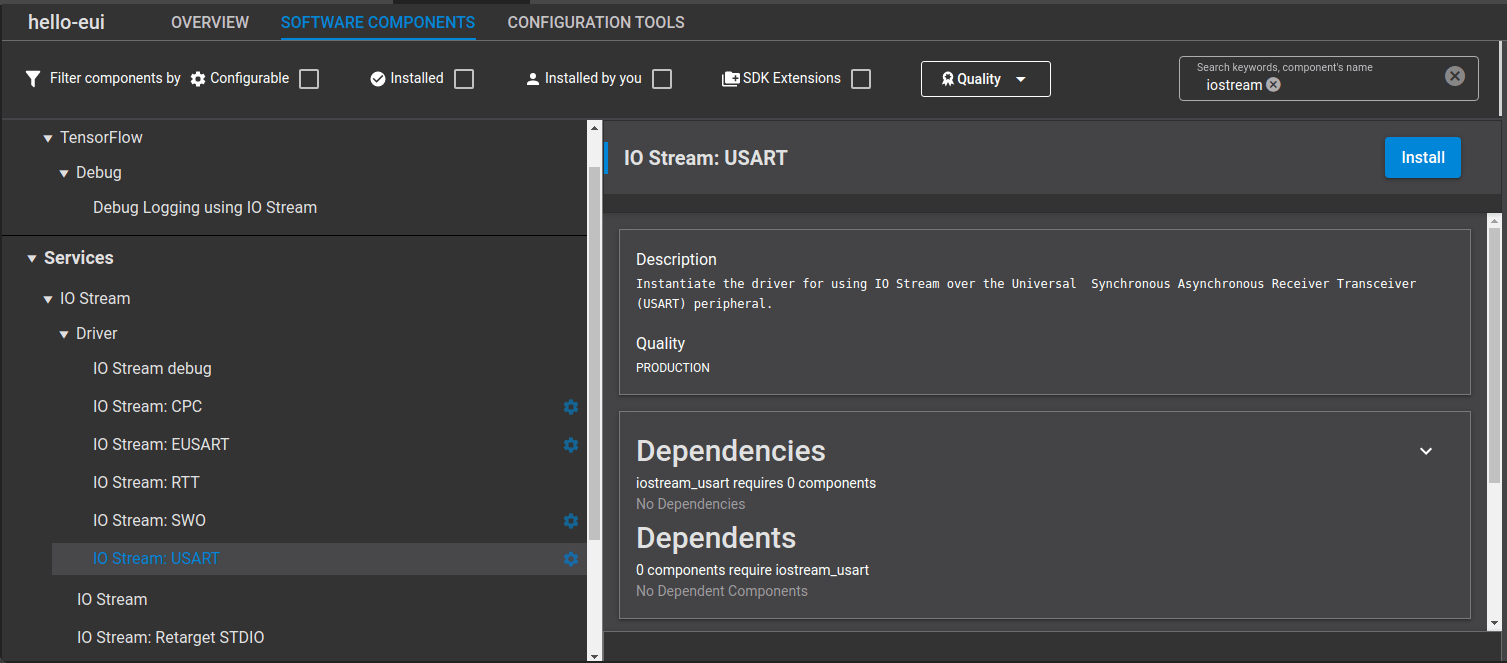Click the SDK Extensions folder icon
The height and width of the screenshot is (663, 1507).
tap(730, 79)
